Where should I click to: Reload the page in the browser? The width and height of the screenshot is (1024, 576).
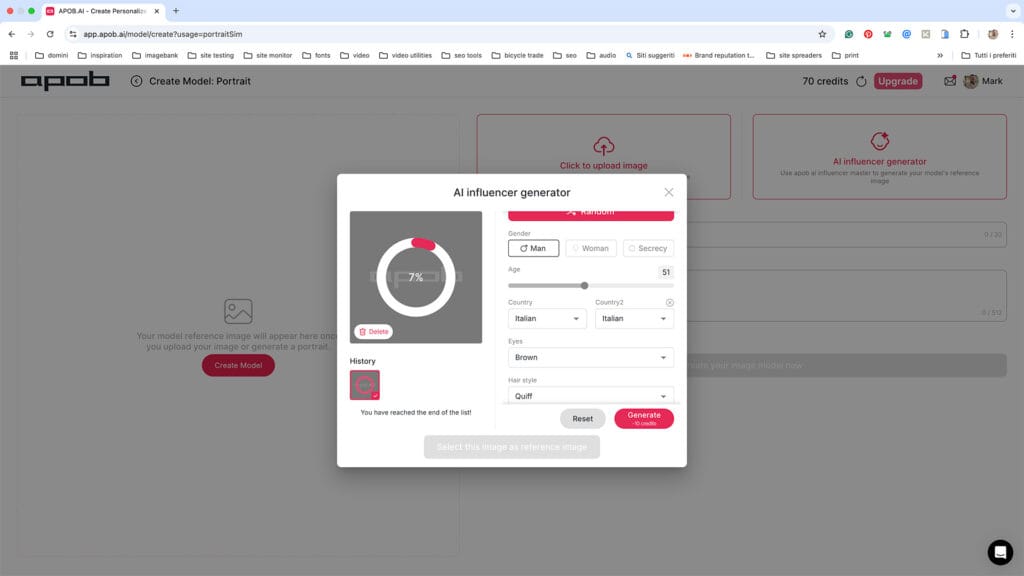(50, 34)
